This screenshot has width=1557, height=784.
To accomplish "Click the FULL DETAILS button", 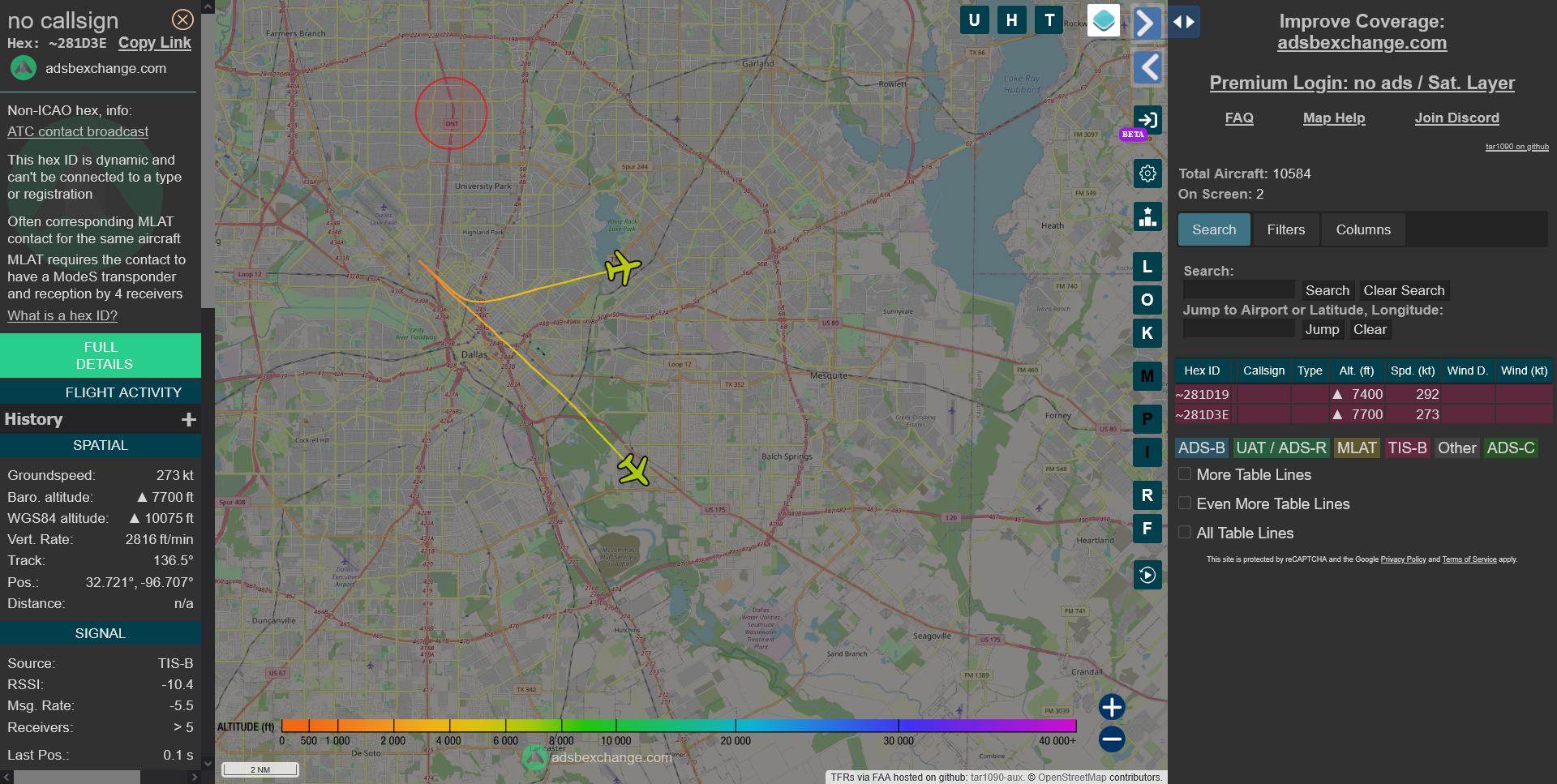I will 101,355.
